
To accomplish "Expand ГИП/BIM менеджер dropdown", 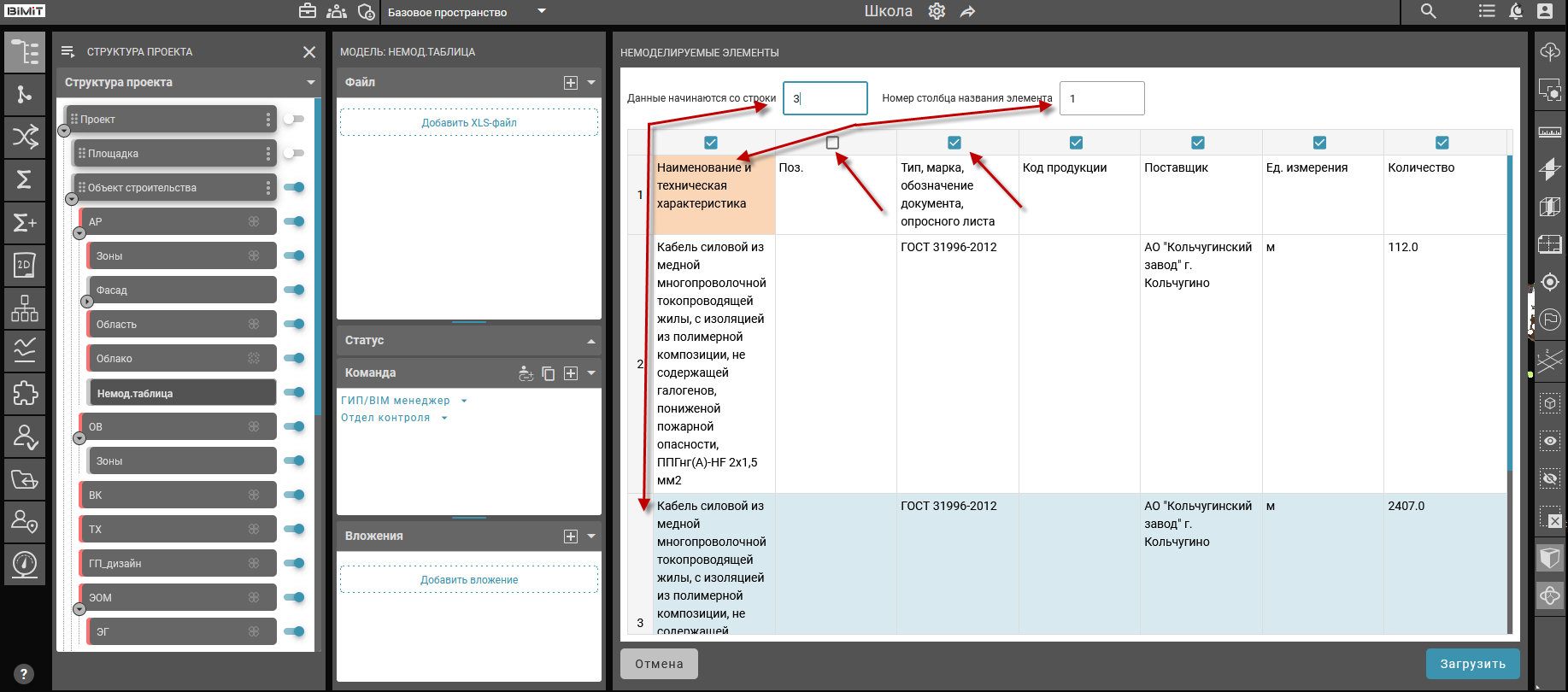I will click(464, 401).
